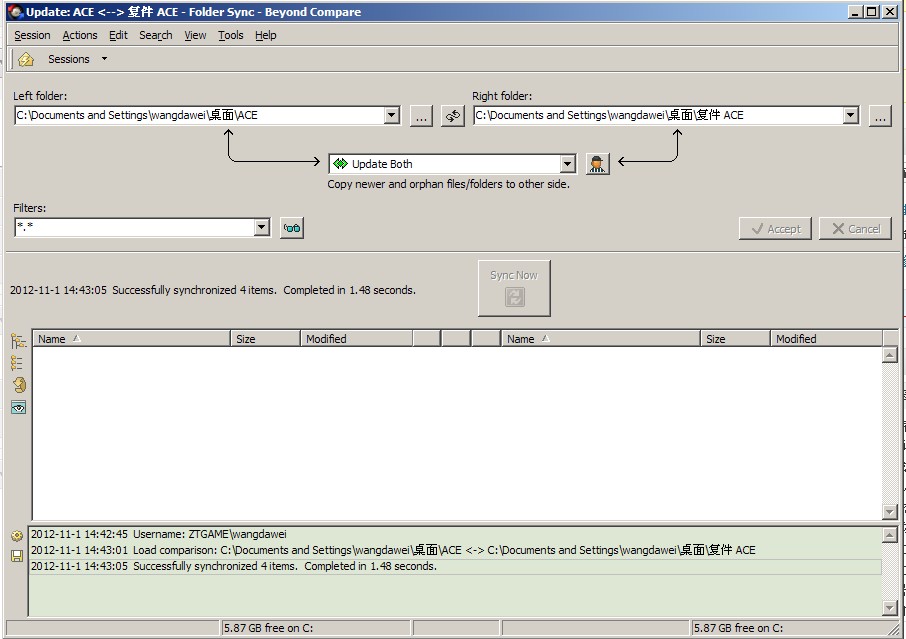Screen dimensions: 906x639
Task: Click the Home sessions icon
Action: tap(26, 59)
